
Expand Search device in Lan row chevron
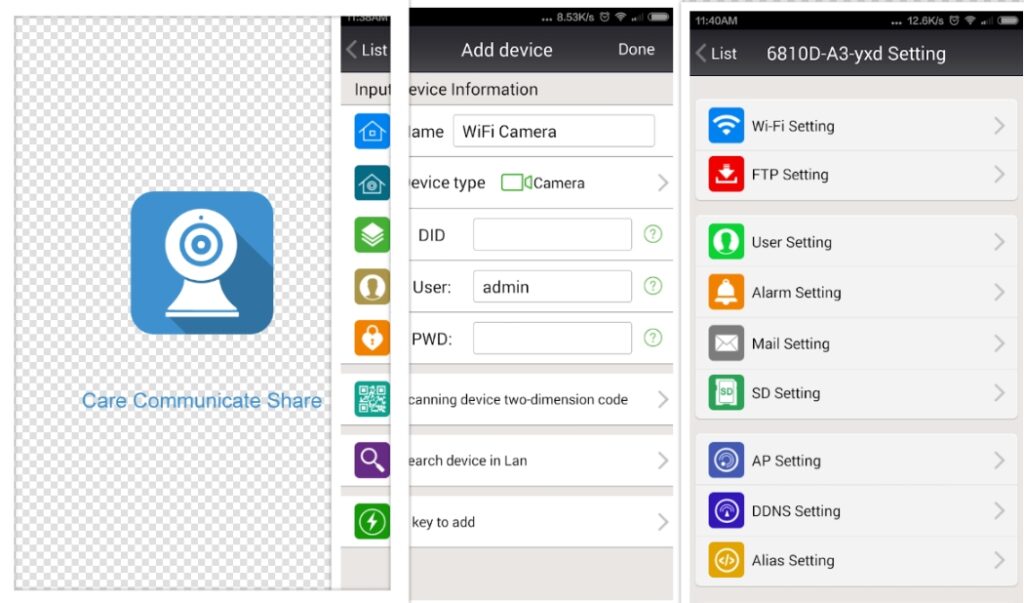tap(662, 460)
